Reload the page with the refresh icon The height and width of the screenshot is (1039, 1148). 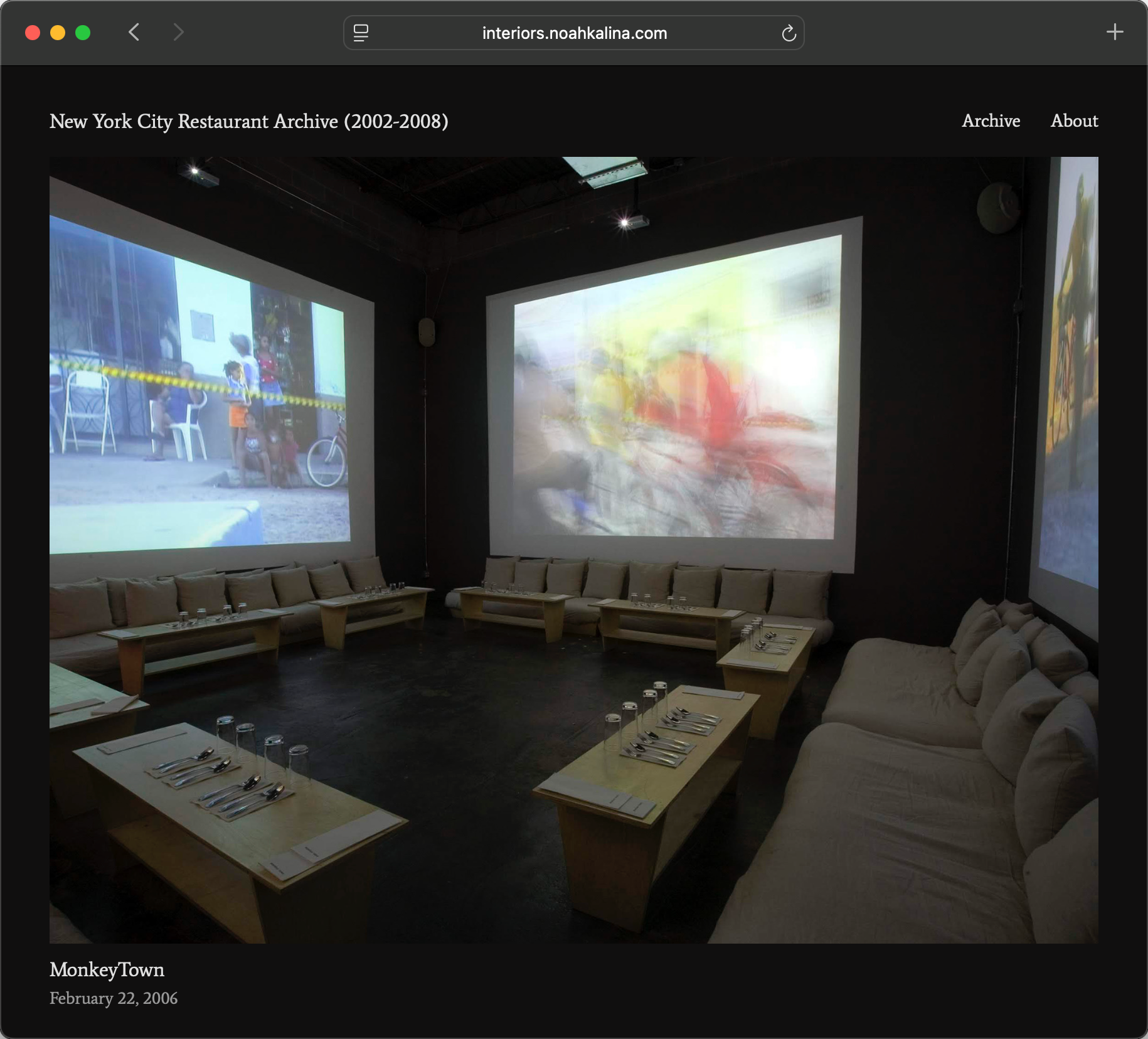(789, 33)
